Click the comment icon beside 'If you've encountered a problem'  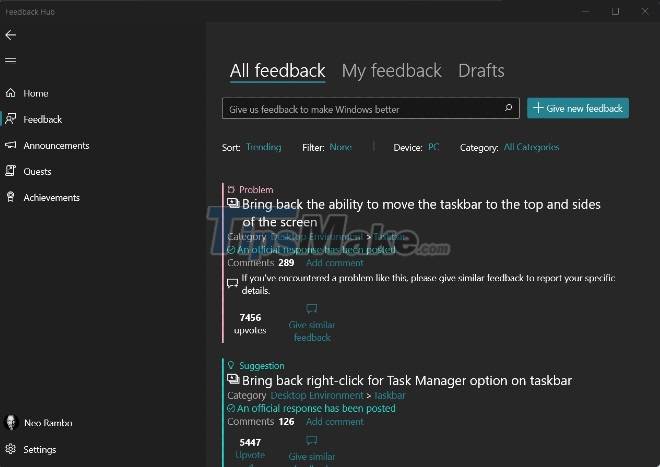pos(232,283)
